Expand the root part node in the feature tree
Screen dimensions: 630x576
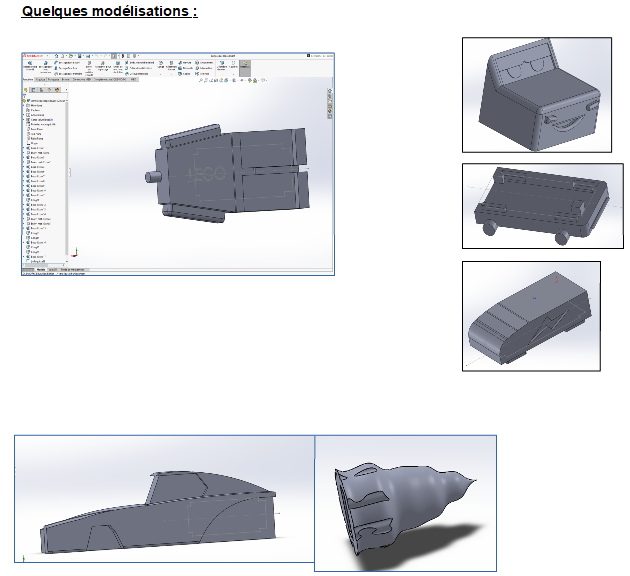tap(25, 101)
